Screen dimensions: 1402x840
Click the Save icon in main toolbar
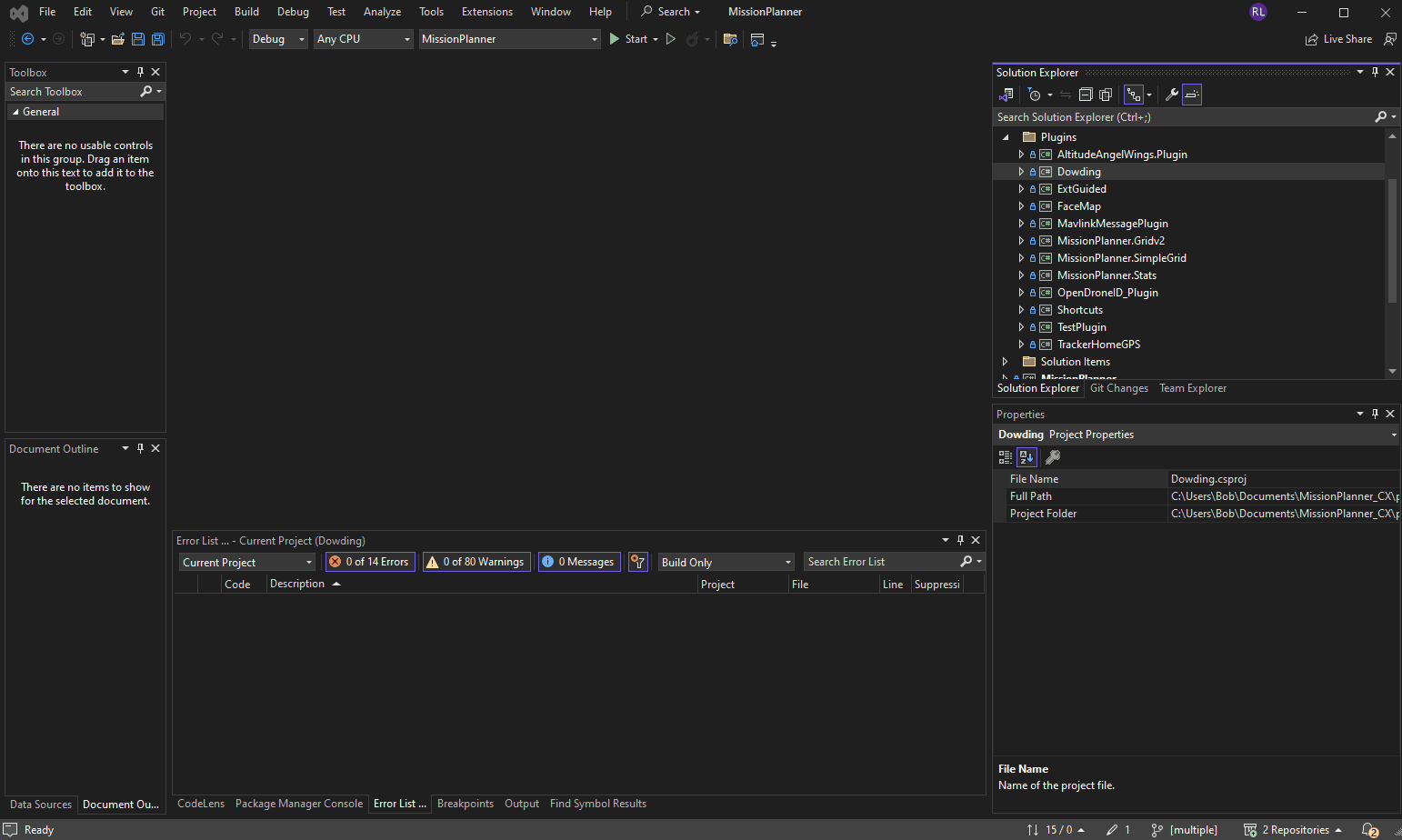(x=138, y=39)
